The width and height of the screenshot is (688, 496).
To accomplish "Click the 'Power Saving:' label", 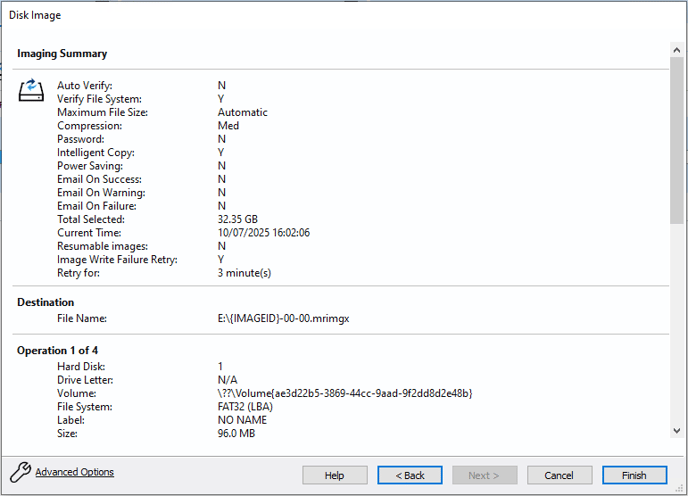I will [x=90, y=166].
